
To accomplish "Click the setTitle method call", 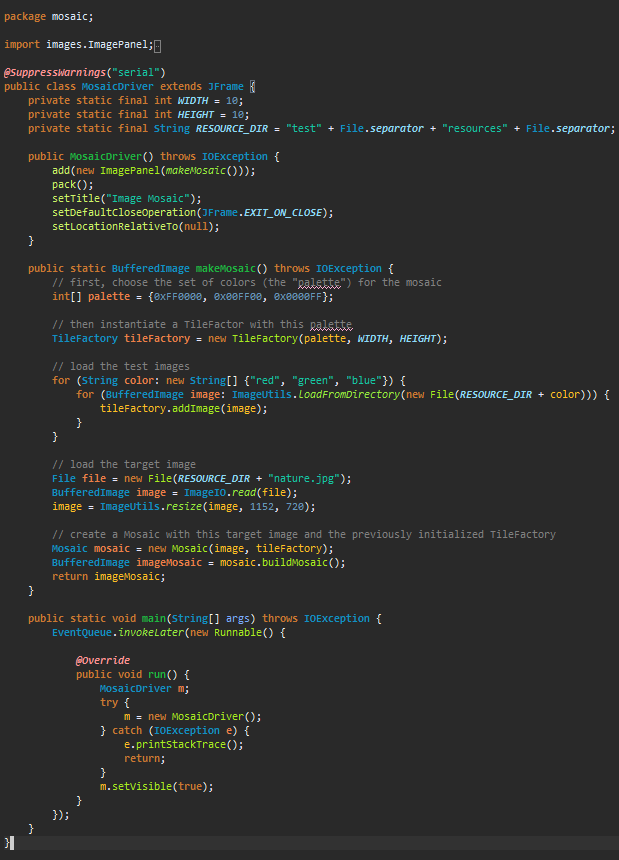I will pos(76,199).
